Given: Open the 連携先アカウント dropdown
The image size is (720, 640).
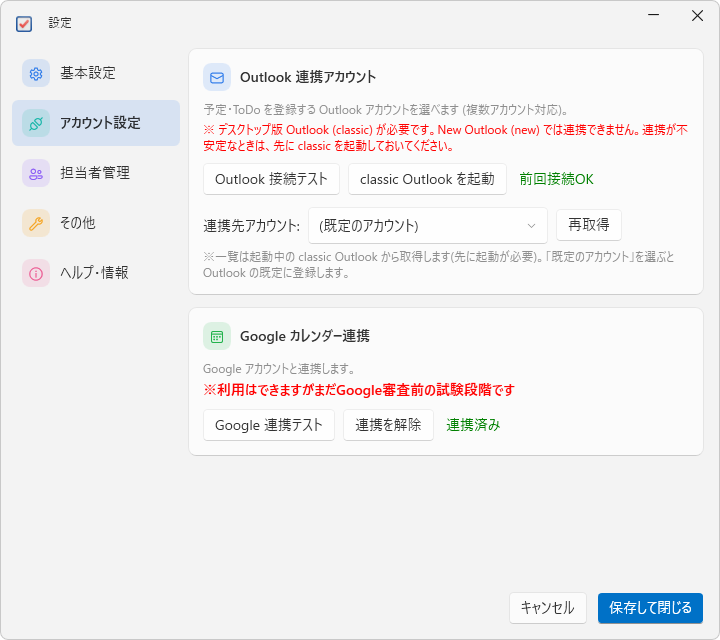Looking at the screenshot, I should click(x=428, y=226).
